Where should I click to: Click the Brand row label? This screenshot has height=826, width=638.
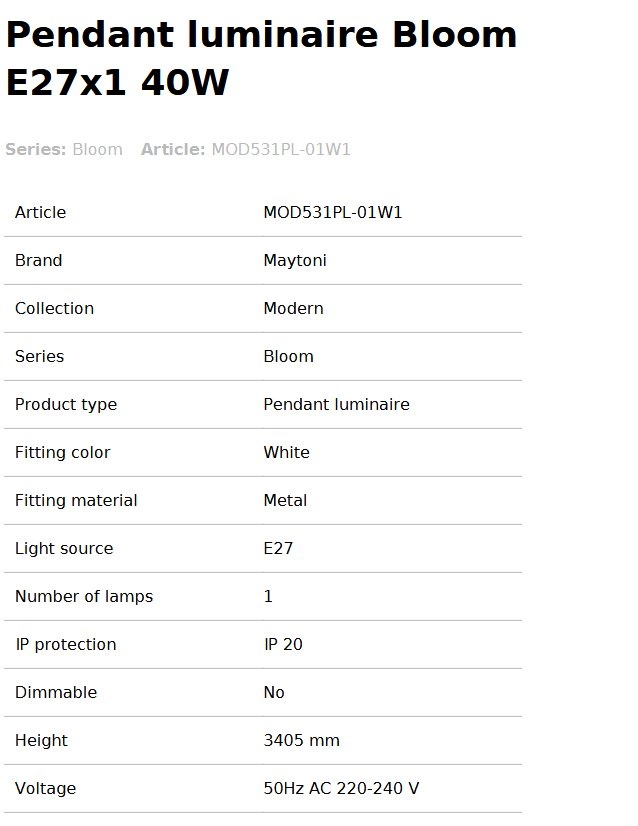pos(38,260)
